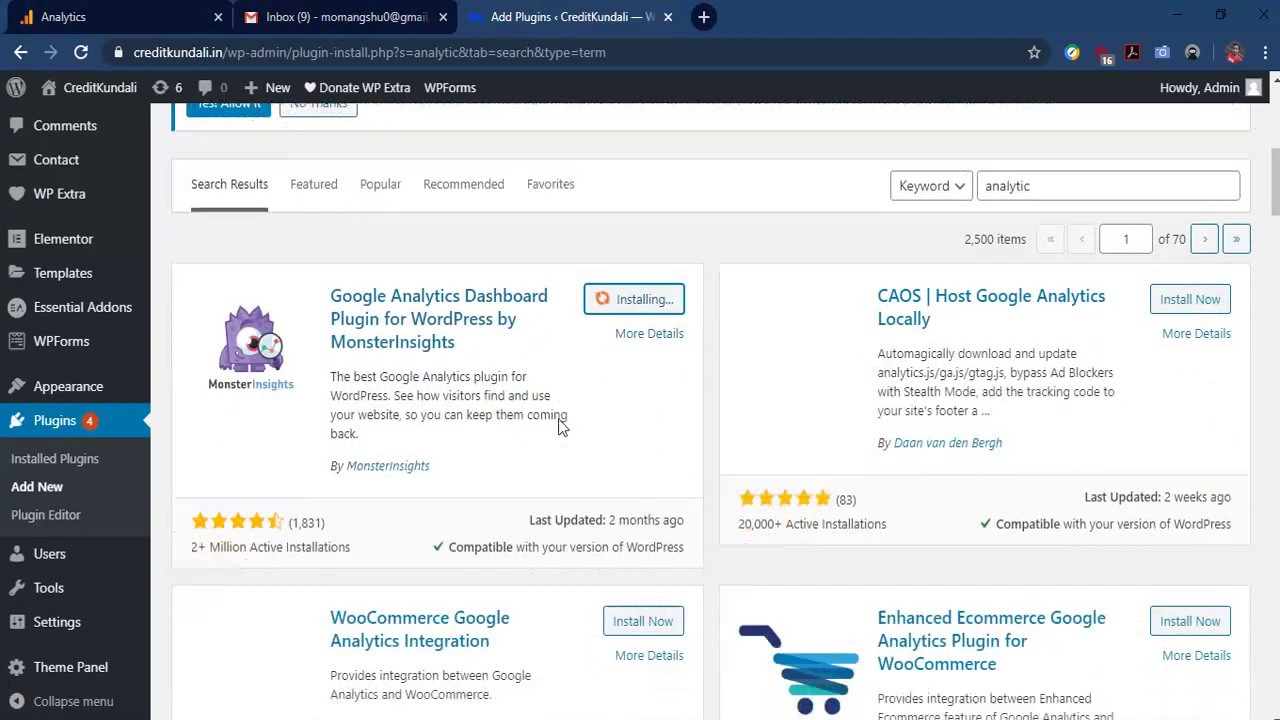
Task: Open Settings in the sidebar
Action: point(57,622)
